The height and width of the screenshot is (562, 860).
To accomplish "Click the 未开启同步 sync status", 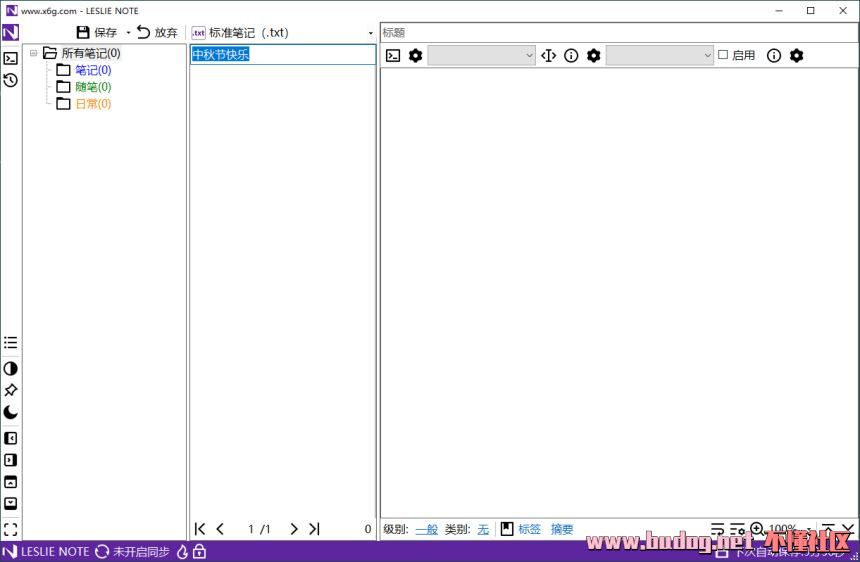I will 141,552.
